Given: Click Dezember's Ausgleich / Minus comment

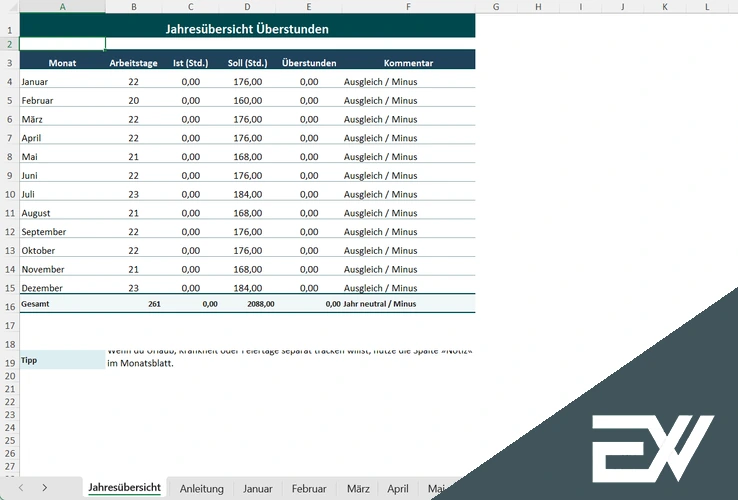Looking at the screenshot, I should (x=408, y=287).
